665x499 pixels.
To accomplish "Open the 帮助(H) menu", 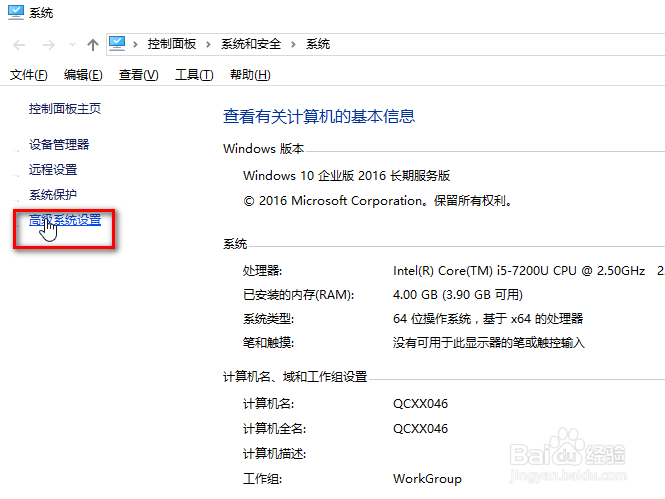I will click(x=250, y=75).
